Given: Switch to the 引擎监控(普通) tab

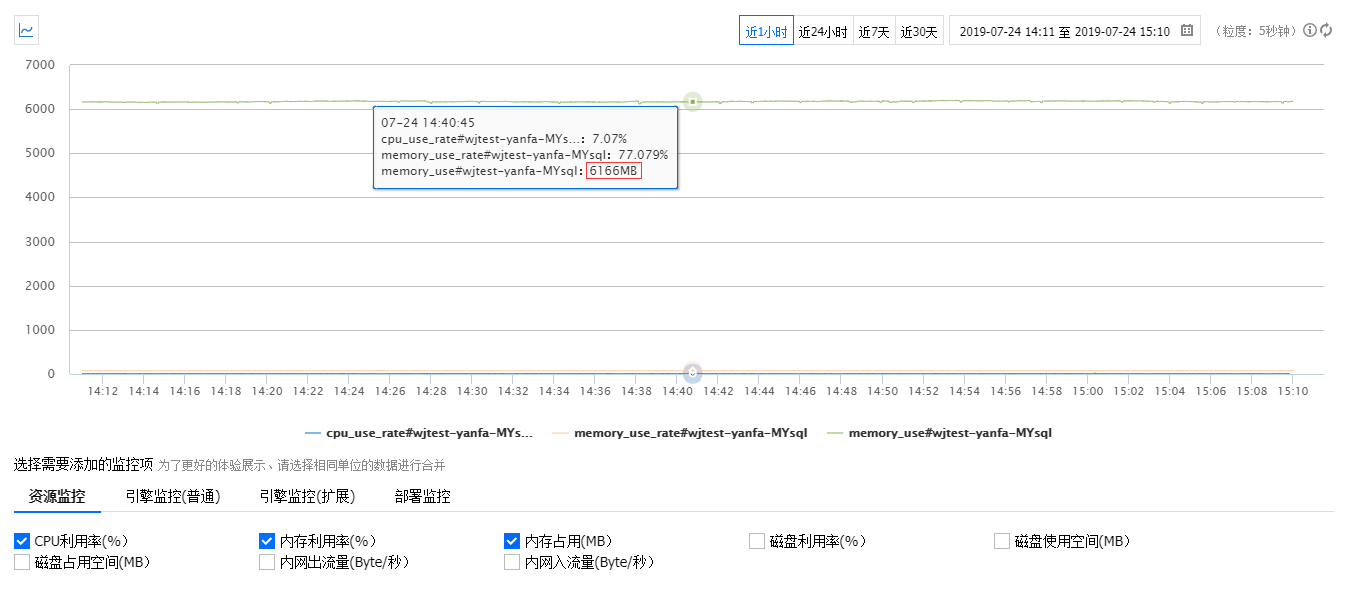Looking at the screenshot, I should pos(173,496).
